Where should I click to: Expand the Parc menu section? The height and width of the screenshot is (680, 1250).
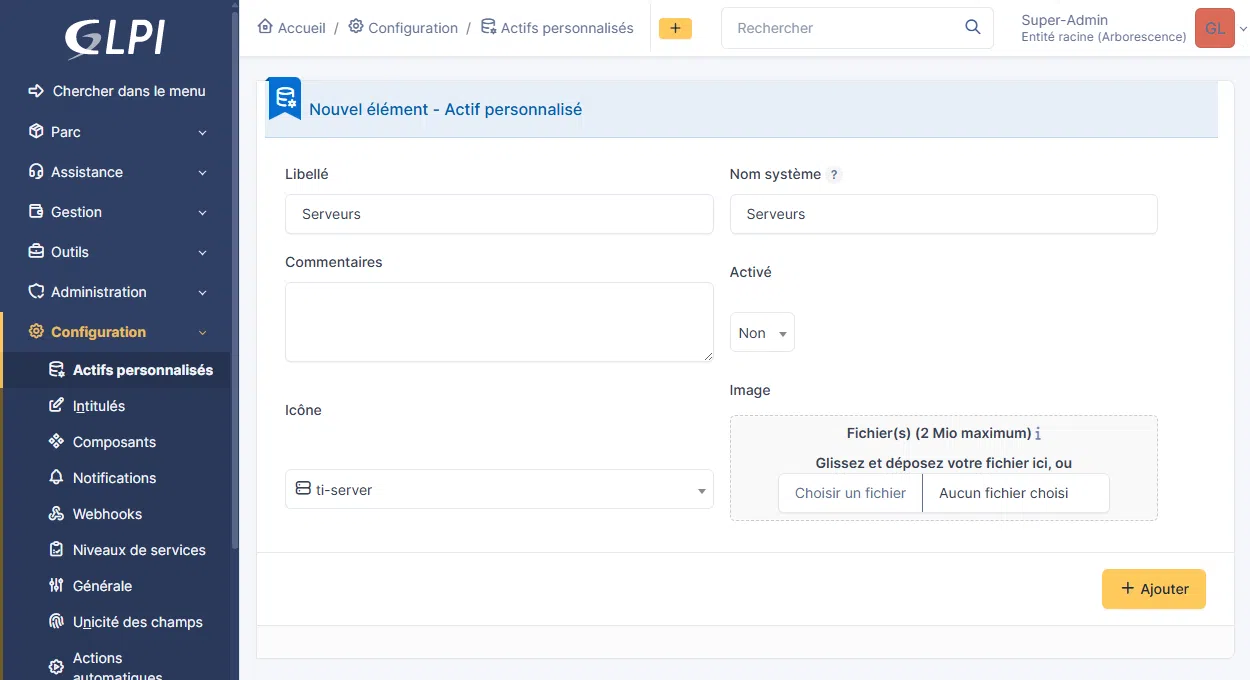(x=118, y=132)
